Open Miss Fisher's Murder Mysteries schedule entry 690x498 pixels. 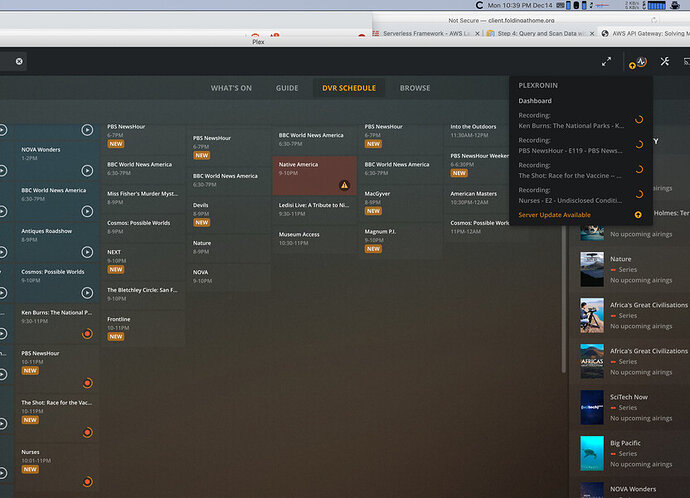pyautogui.click(x=143, y=198)
